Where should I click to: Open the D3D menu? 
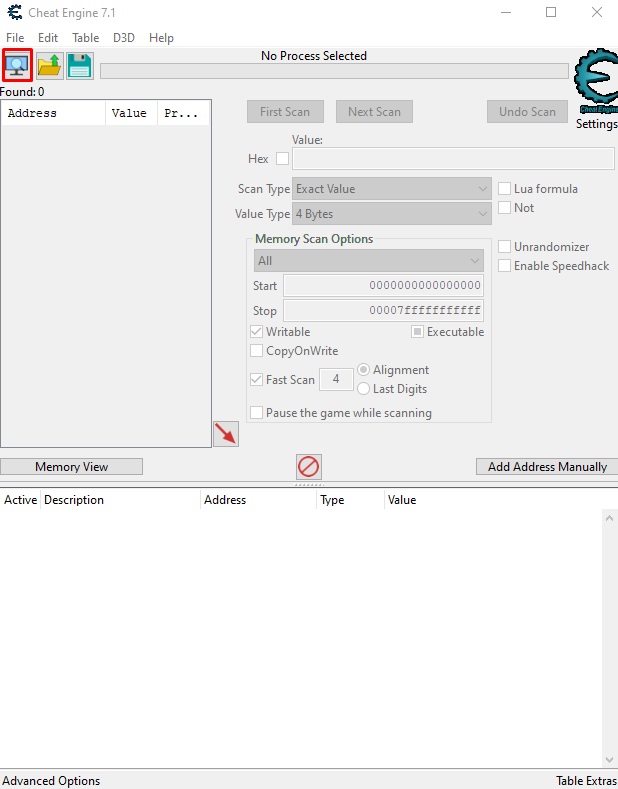123,38
